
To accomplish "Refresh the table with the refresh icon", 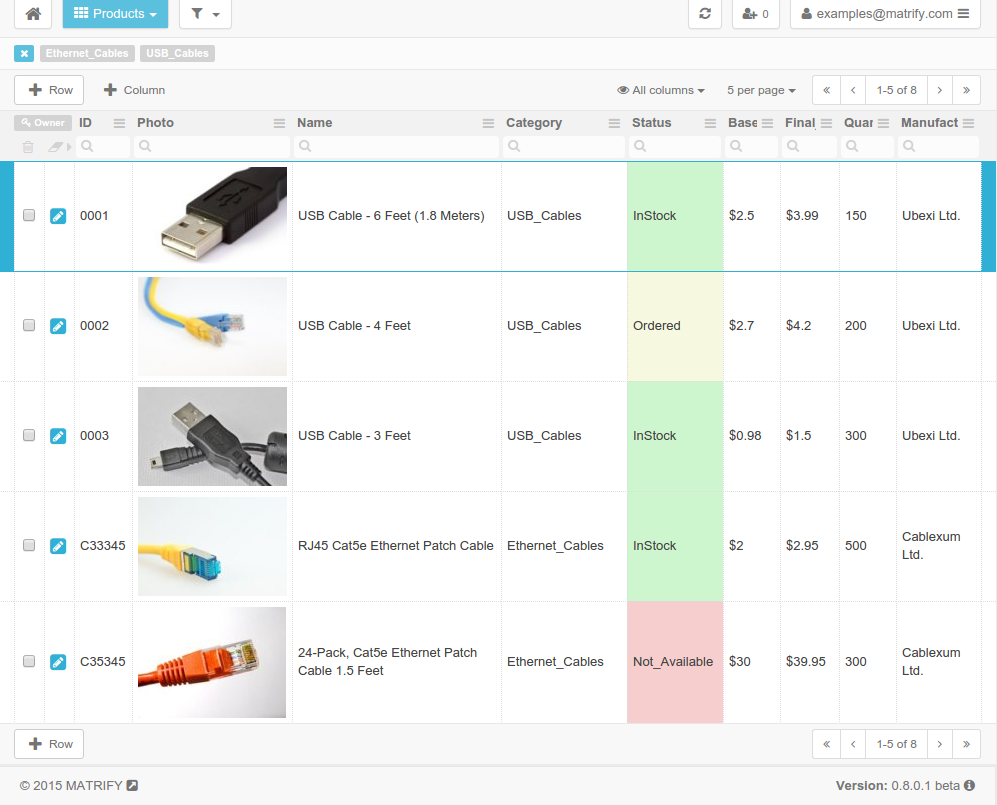I will coord(705,14).
